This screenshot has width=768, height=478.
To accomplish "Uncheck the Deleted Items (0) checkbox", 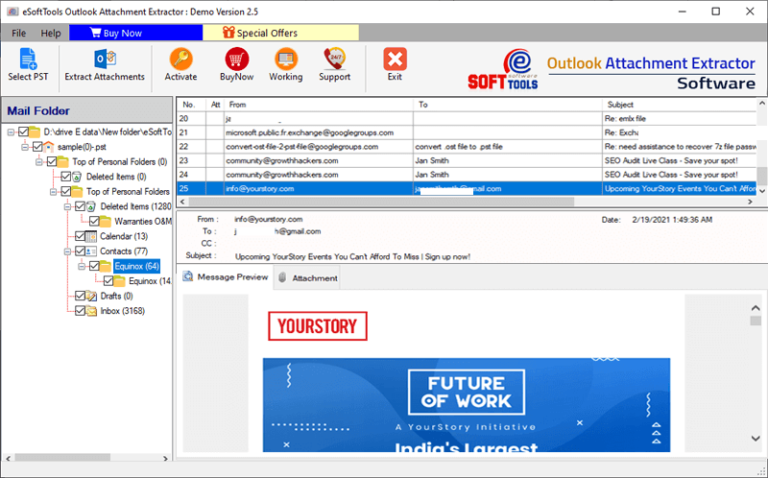I will tap(66, 176).
